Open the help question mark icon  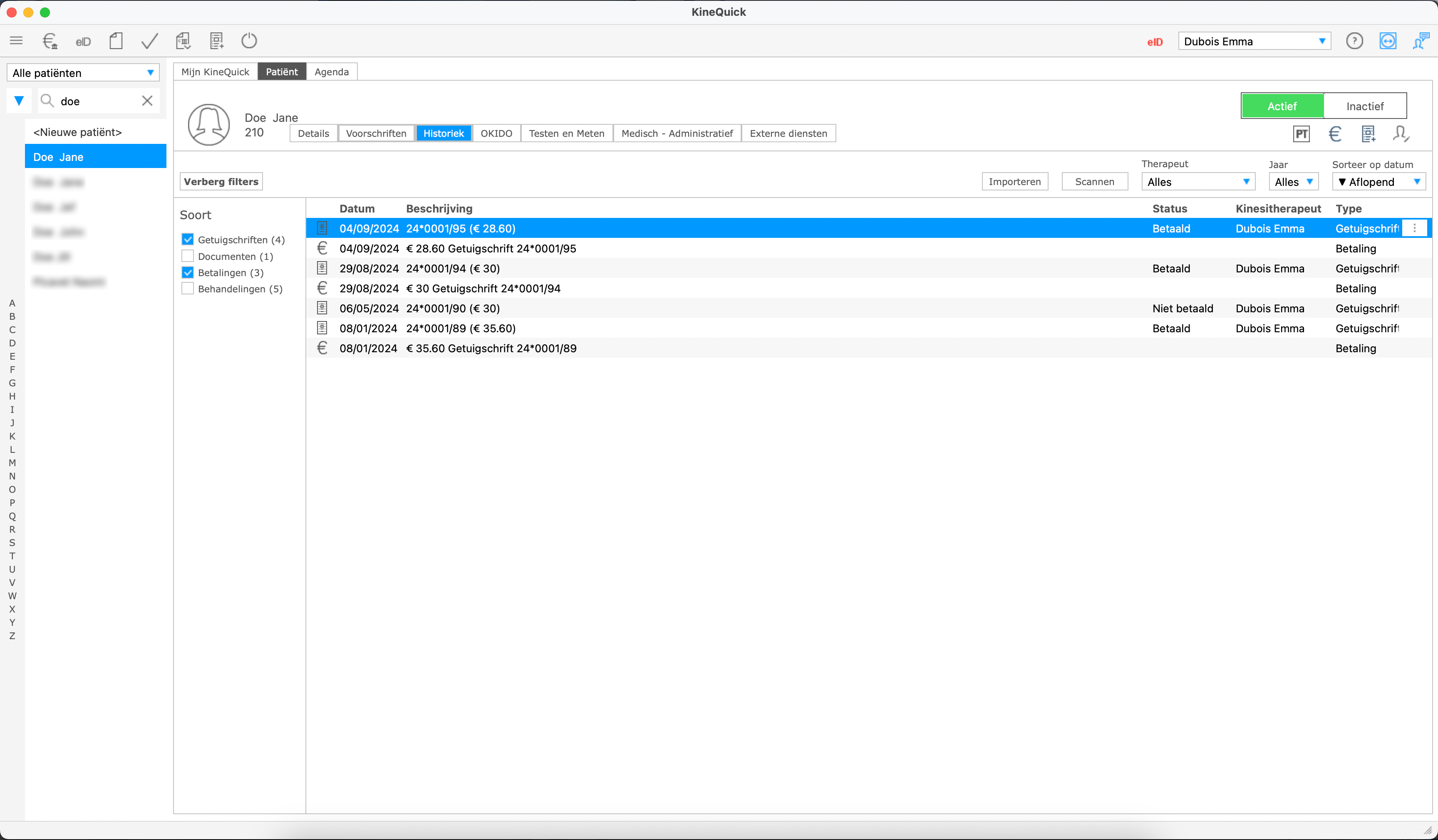tap(1354, 41)
